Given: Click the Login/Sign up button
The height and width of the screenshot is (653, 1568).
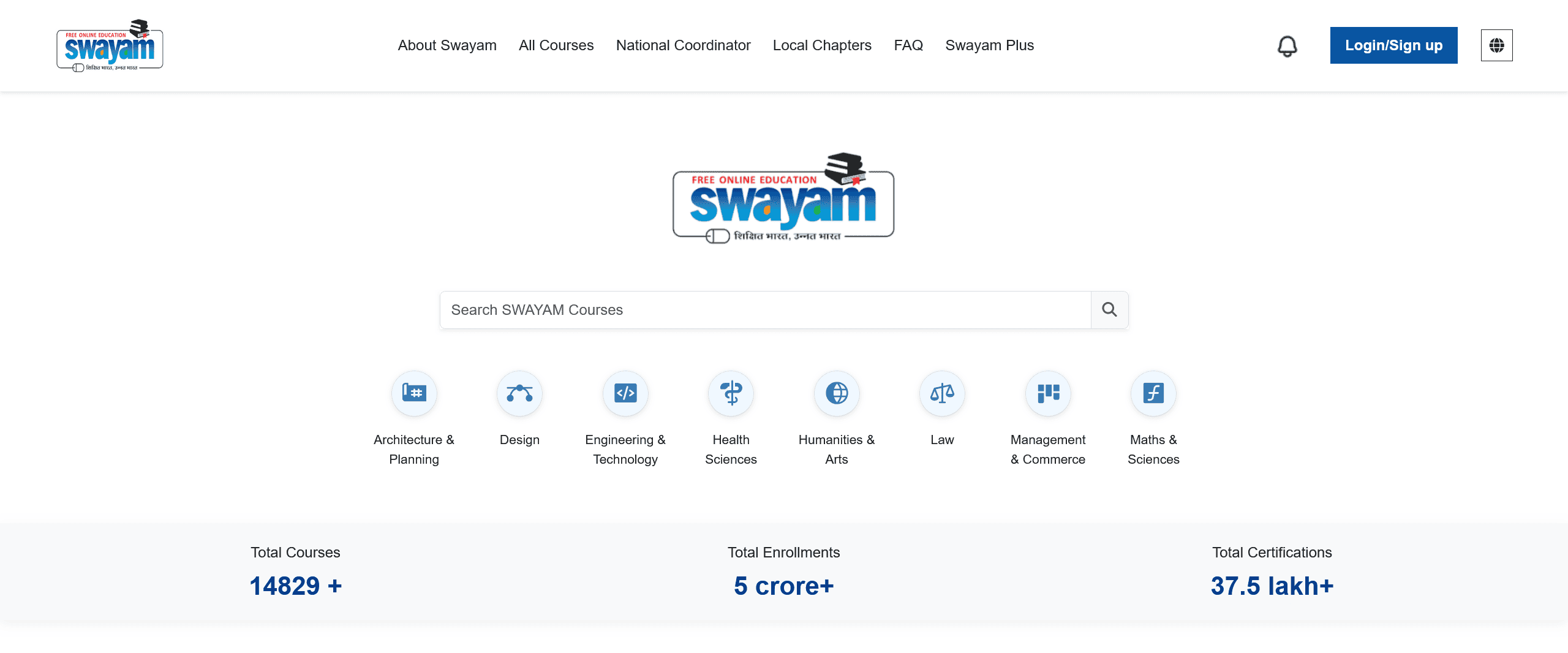Looking at the screenshot, I should (1393, 45).
